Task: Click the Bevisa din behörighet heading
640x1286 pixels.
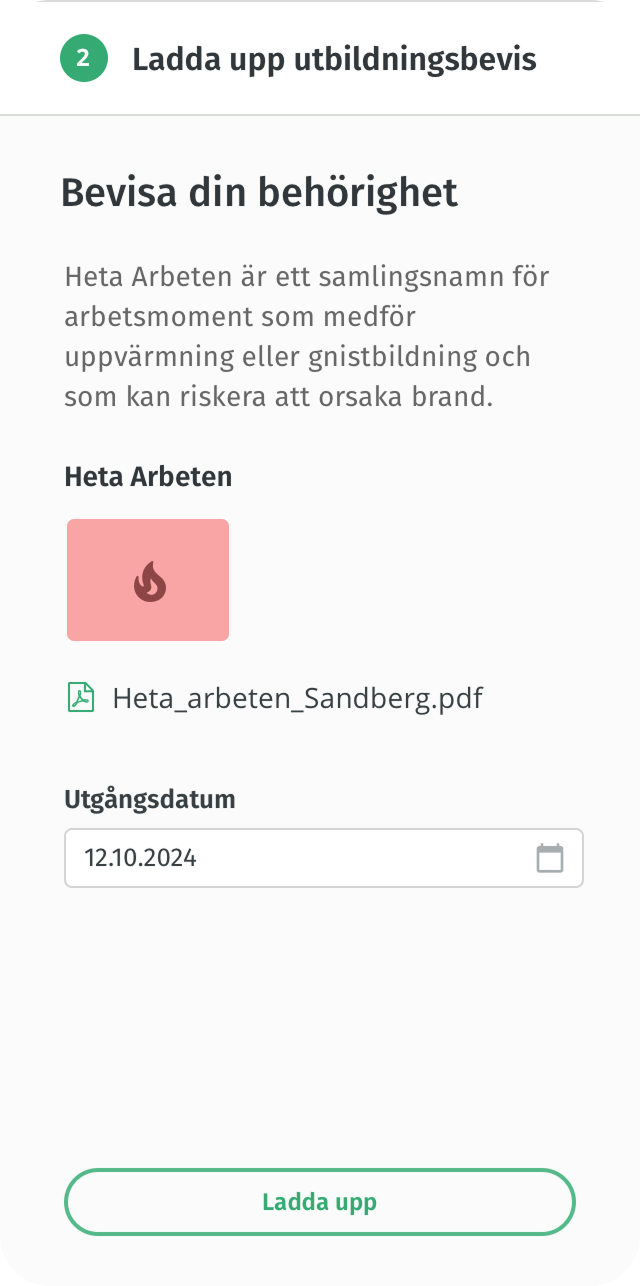Action: 259,192
